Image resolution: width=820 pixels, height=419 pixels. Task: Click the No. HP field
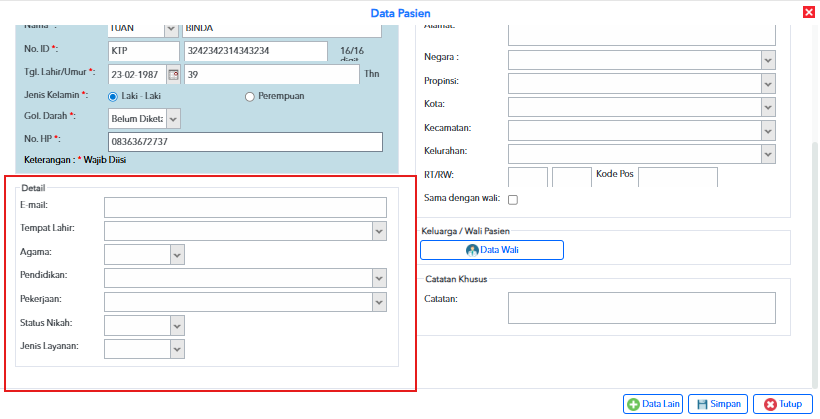[x=245, y=142]
